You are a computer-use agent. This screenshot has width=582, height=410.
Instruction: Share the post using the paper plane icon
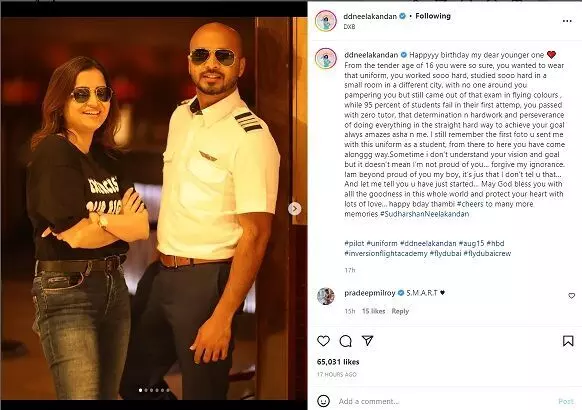[367, 341]
